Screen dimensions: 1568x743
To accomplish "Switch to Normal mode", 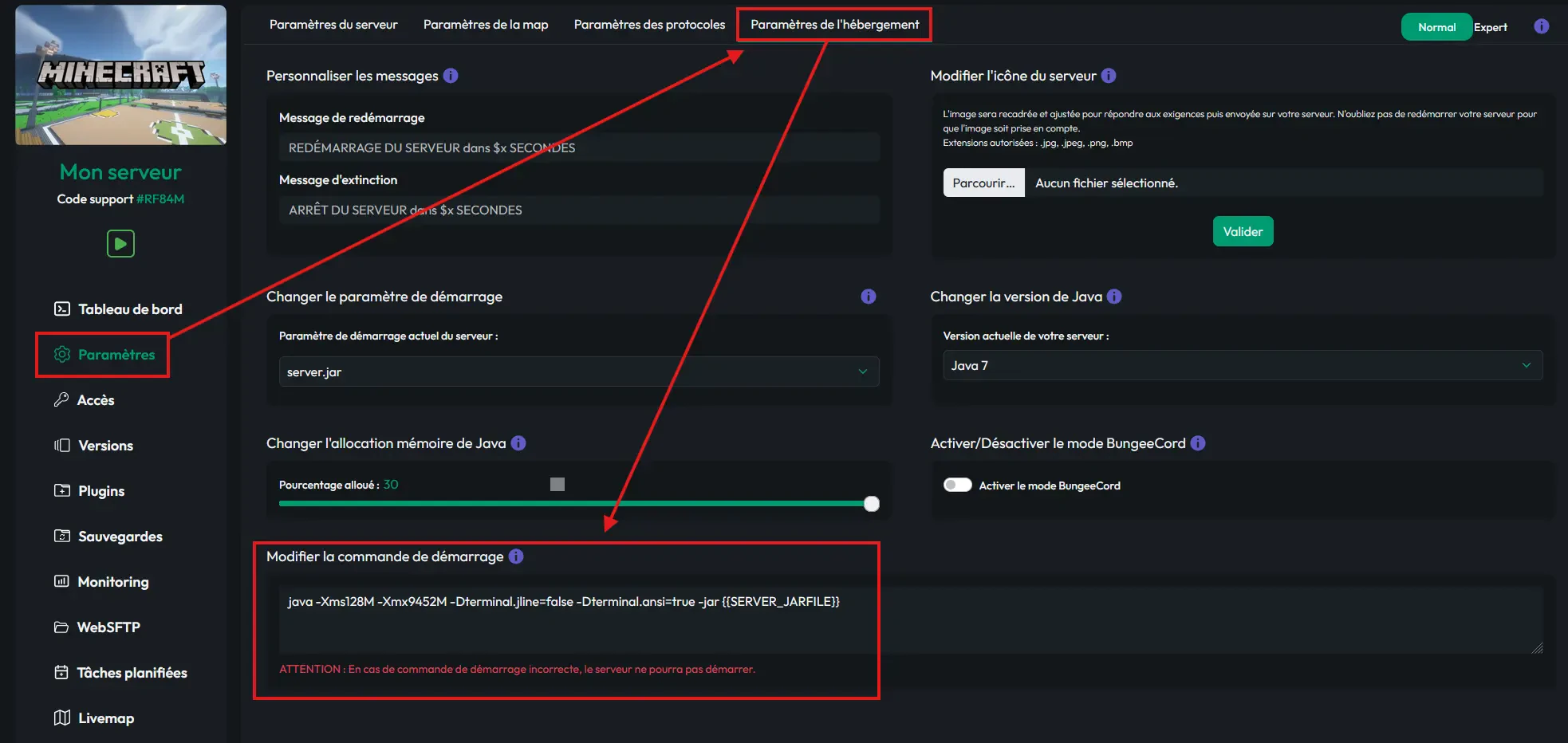I will tap(1436, 27).
